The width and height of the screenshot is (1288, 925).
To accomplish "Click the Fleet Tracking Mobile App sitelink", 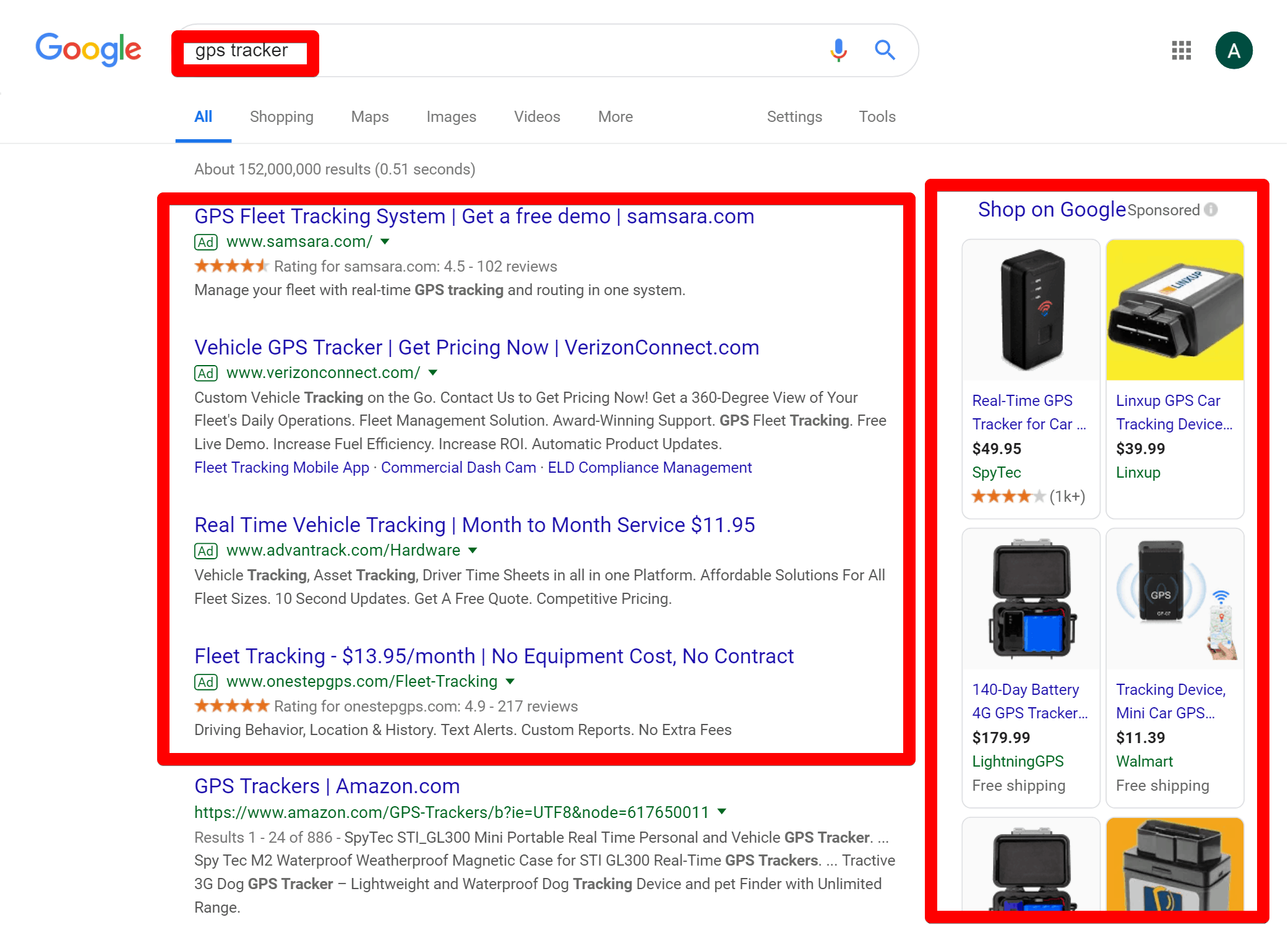I will (x=281, y=467).
